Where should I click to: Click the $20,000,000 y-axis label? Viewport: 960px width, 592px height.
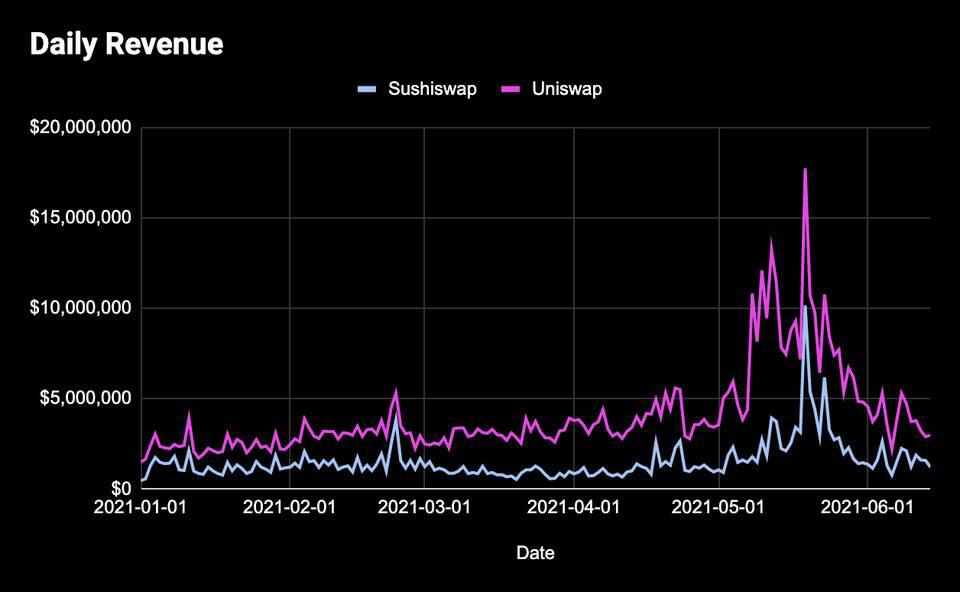(x=81, y=127)
